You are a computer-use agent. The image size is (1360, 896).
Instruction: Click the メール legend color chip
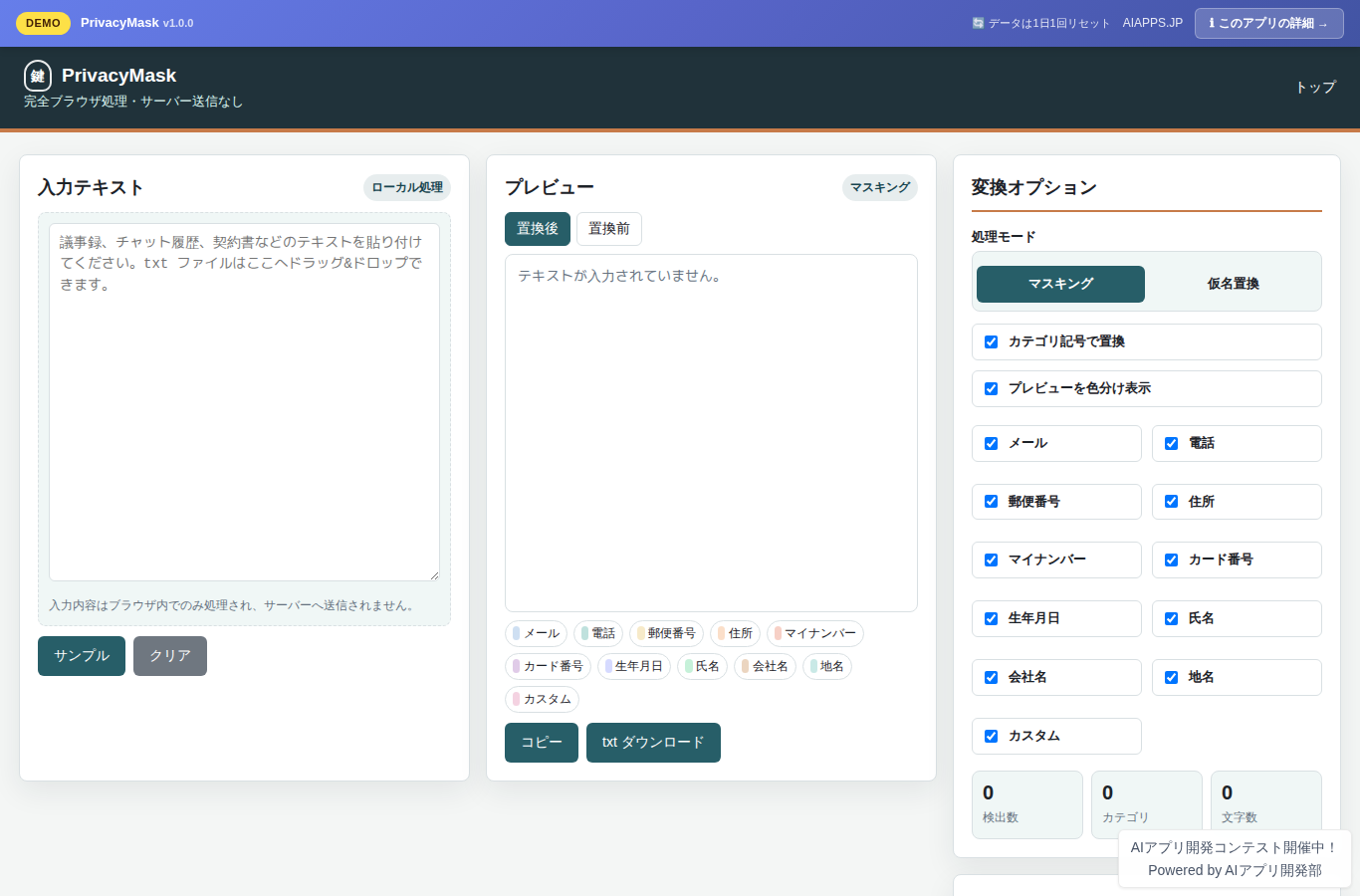click(x=536, y=633)
